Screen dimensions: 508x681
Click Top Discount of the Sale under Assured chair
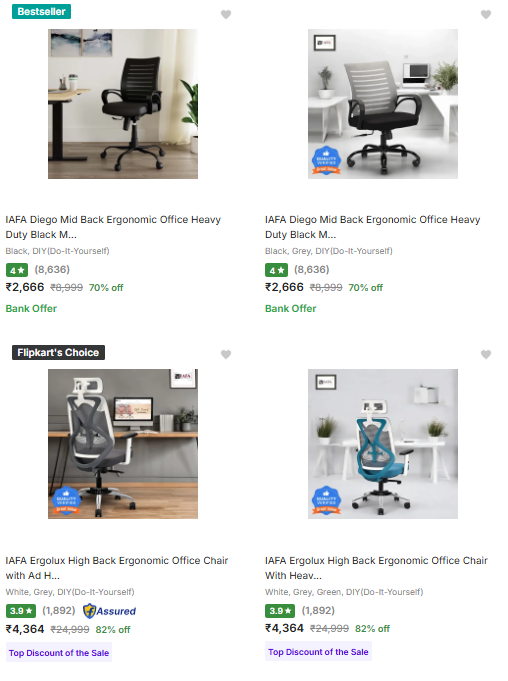click(x=59, y=653)
